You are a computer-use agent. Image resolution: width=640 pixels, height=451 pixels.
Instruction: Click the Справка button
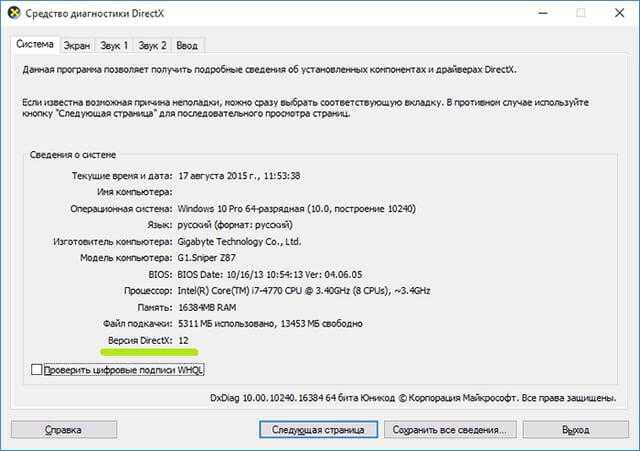coord(64,429)
